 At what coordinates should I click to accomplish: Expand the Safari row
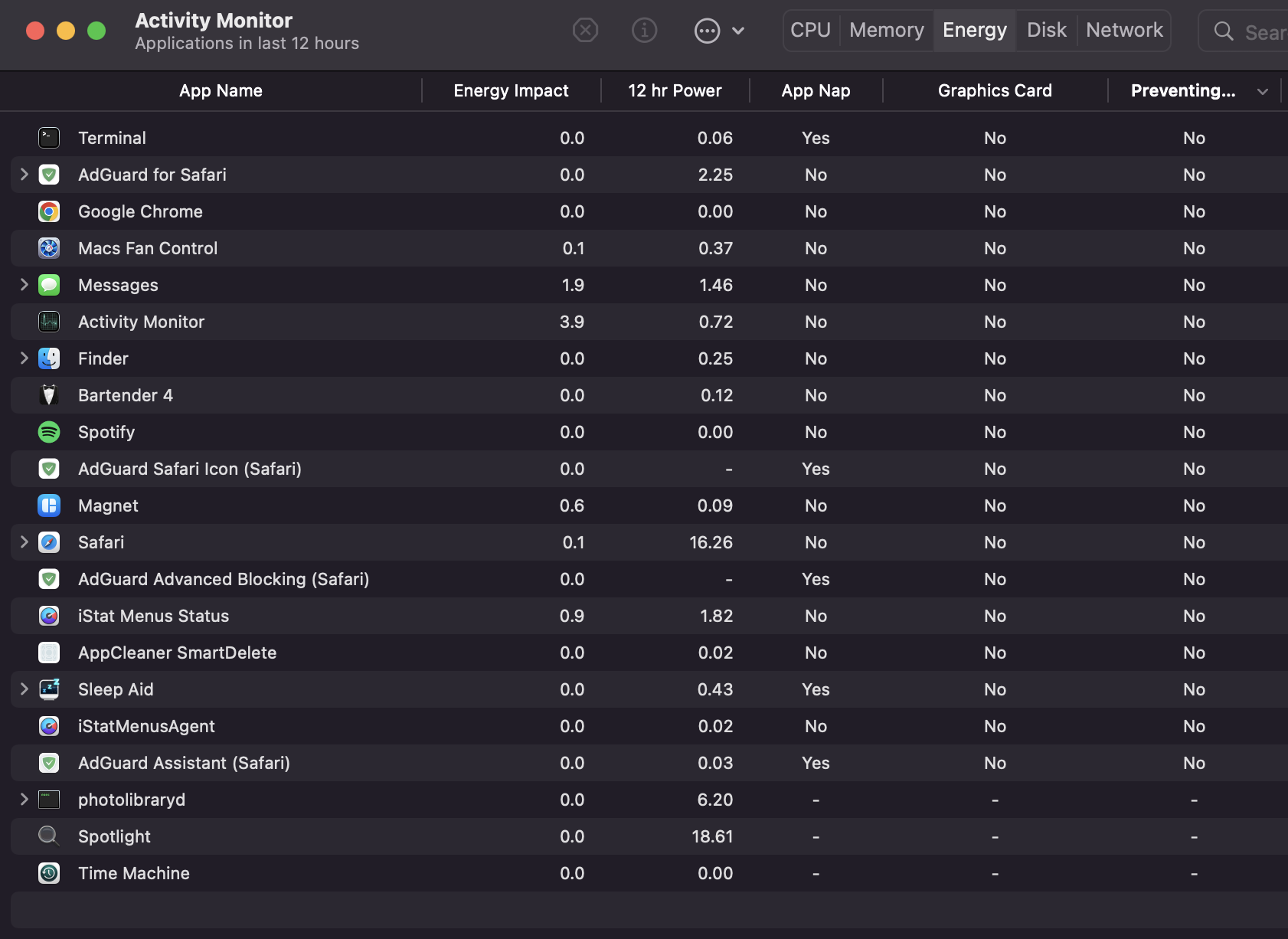[24, 542]
